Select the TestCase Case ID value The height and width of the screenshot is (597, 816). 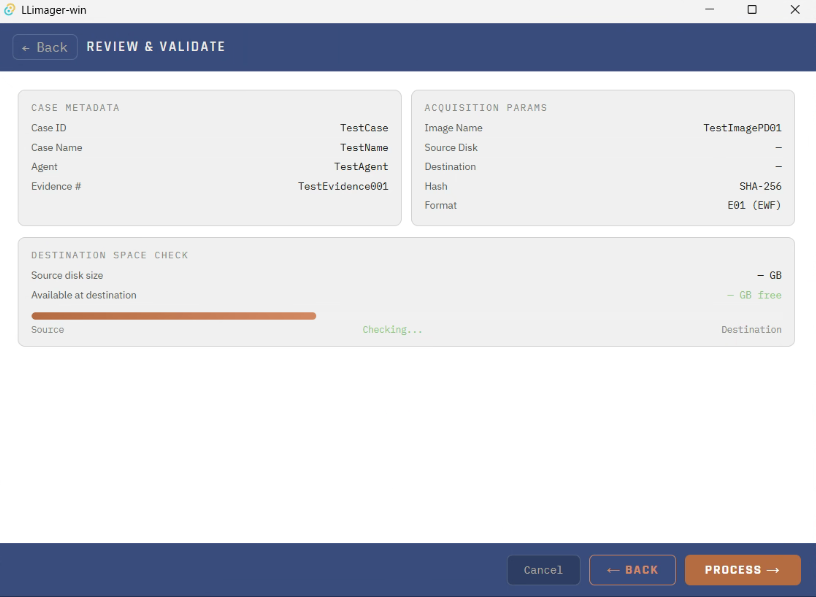(364, 128)
